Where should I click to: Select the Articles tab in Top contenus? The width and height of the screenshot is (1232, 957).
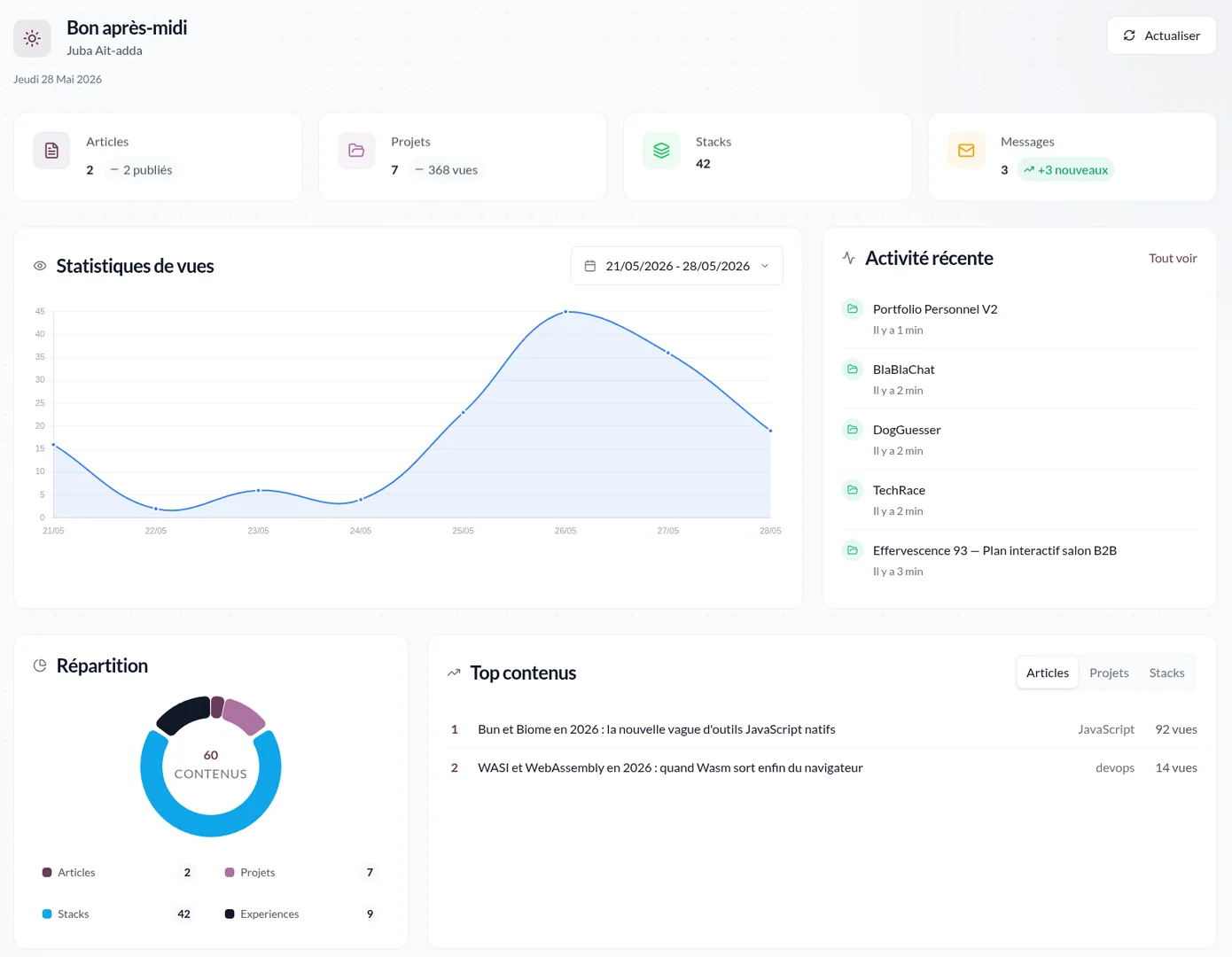[1048, 673]
